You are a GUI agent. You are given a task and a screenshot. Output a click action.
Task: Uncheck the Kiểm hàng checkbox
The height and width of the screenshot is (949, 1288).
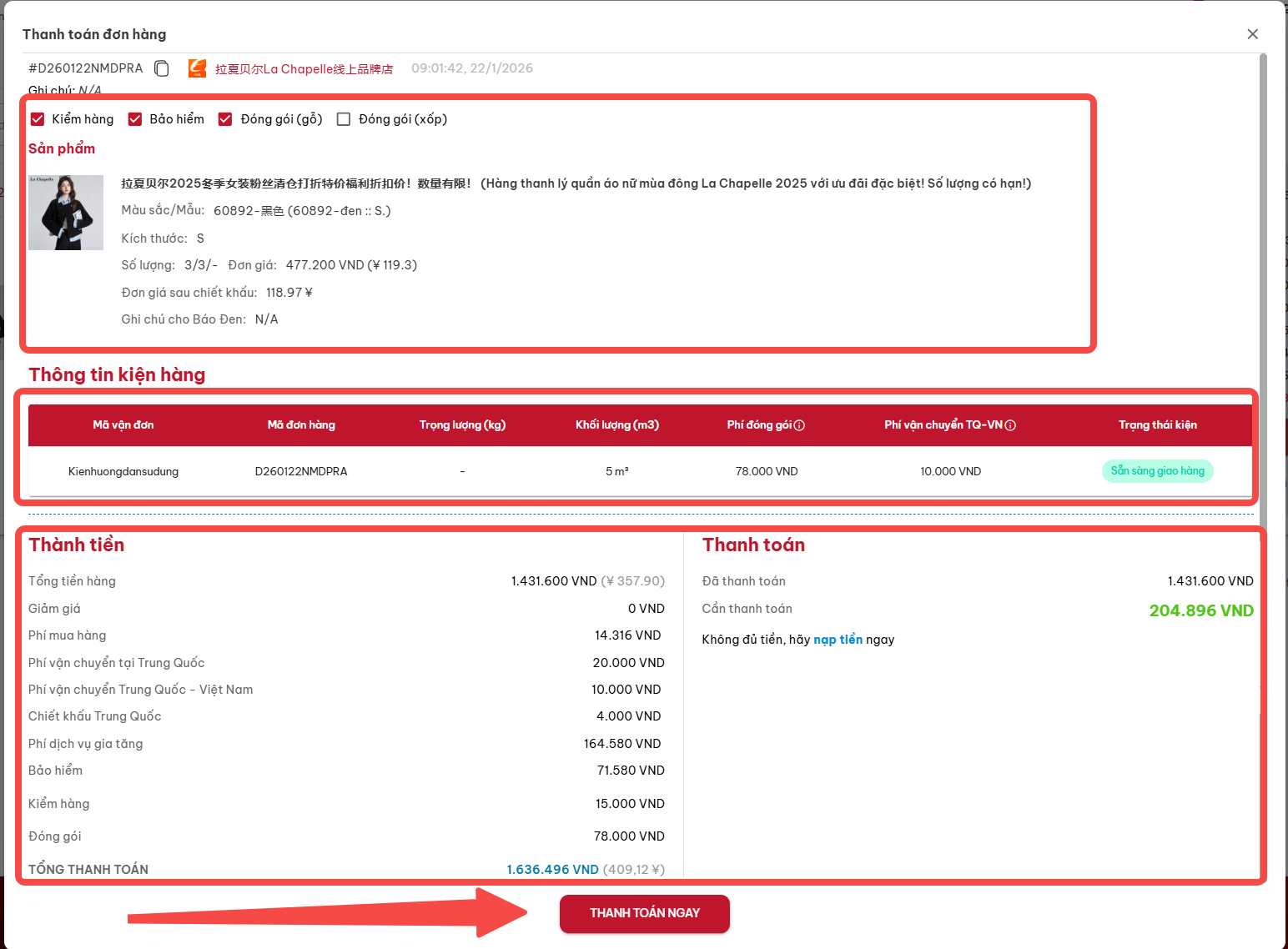(x=38, y=119)
